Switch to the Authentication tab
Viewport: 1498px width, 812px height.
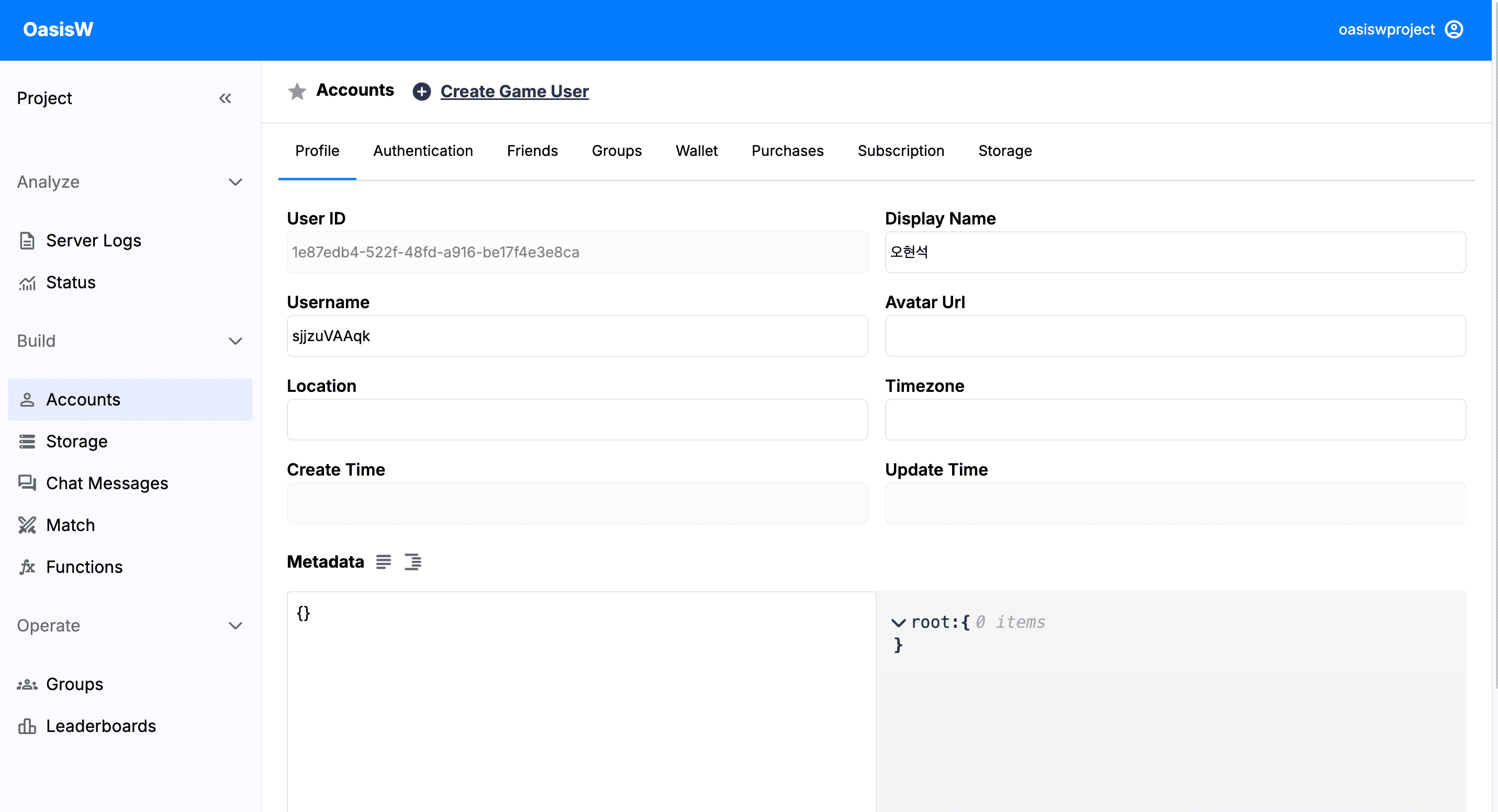423,151
